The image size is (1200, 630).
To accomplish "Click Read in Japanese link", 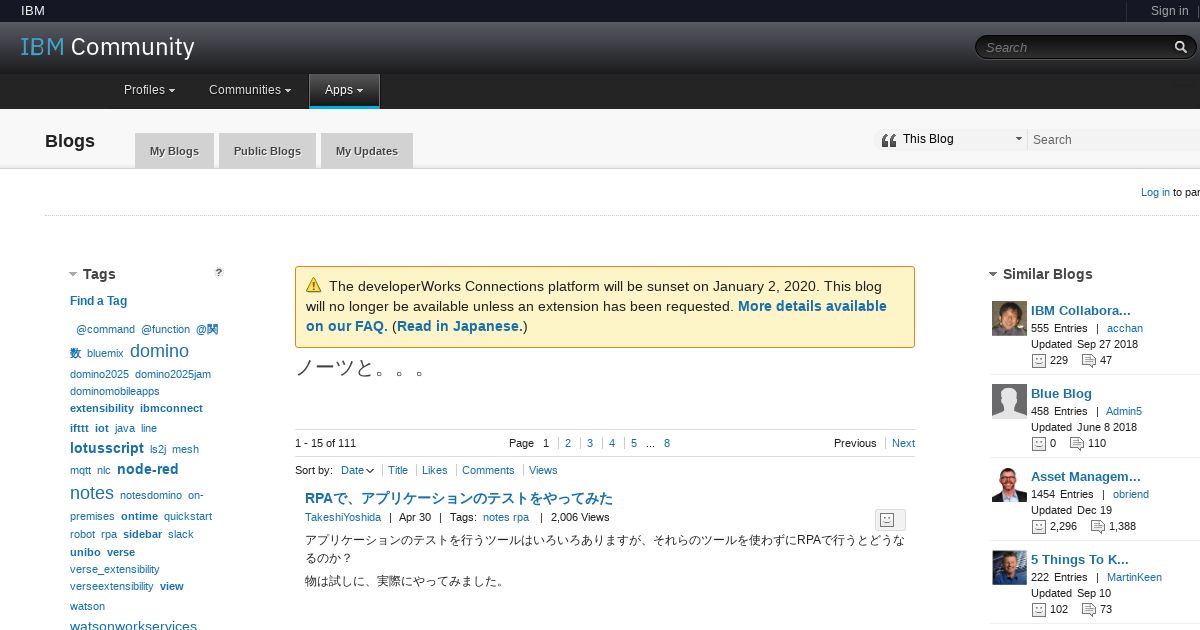I will (x=458, y=326).
